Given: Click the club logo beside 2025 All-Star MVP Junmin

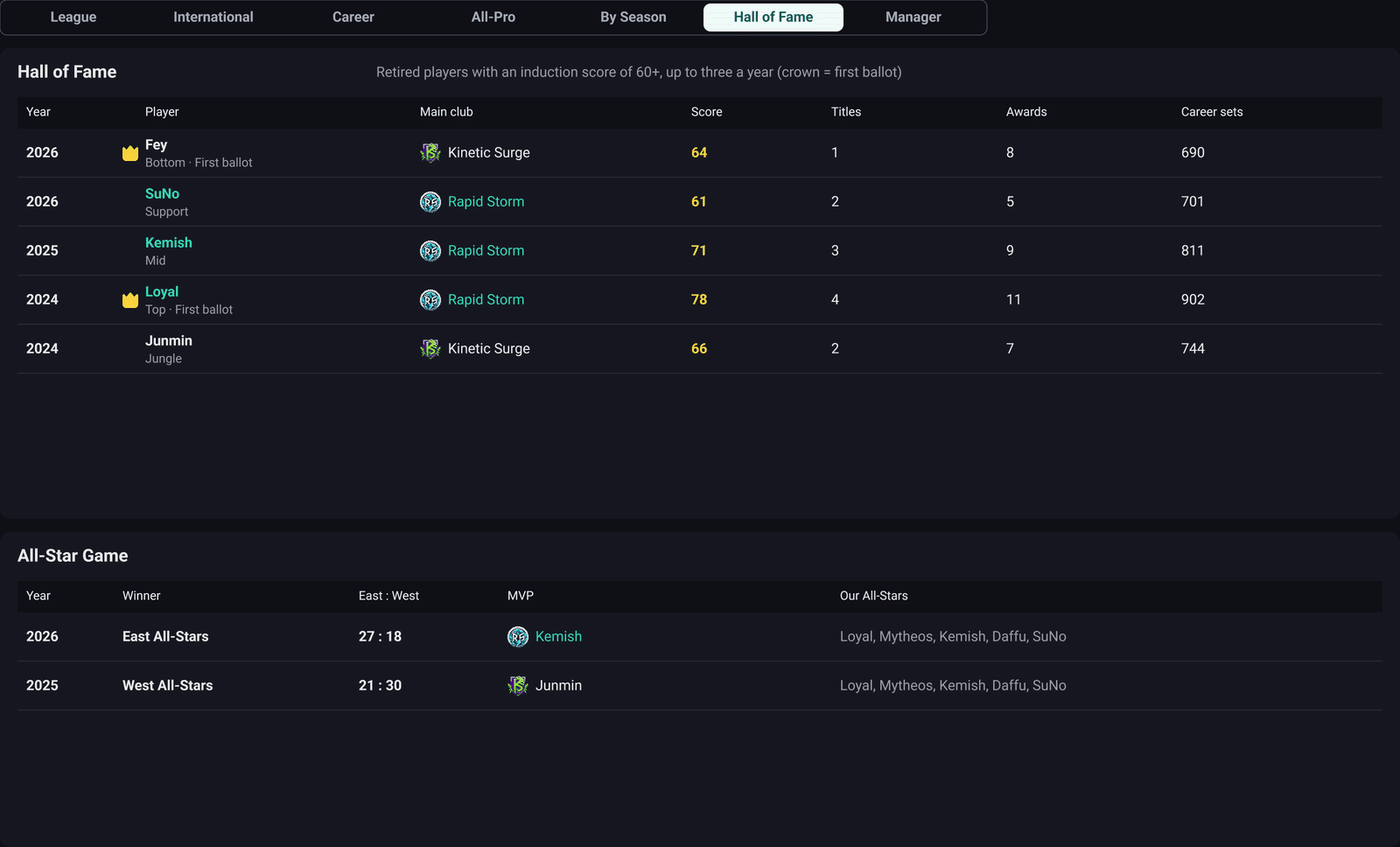Looking at the screenshot, I should [518, 686].
